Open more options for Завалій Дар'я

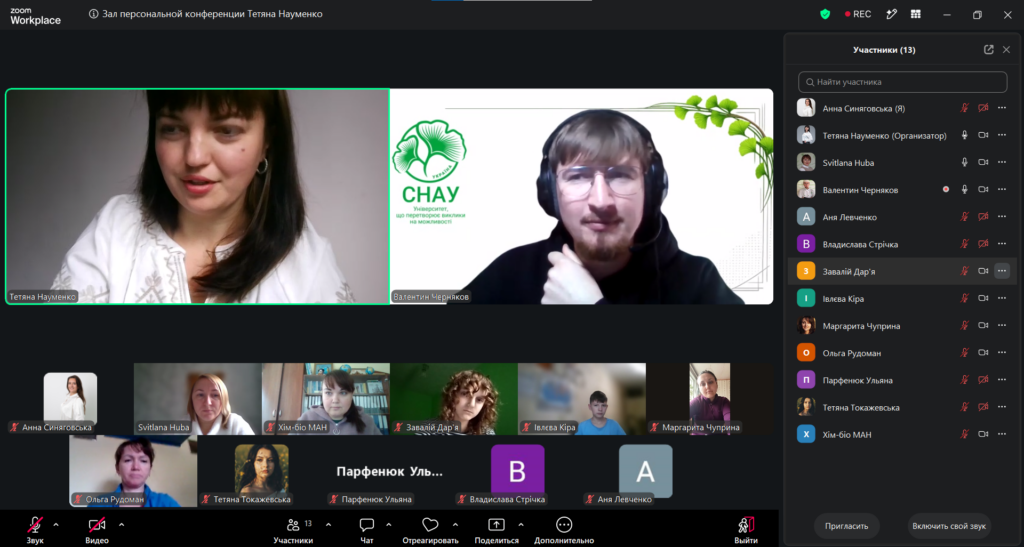click(1002, 271)
